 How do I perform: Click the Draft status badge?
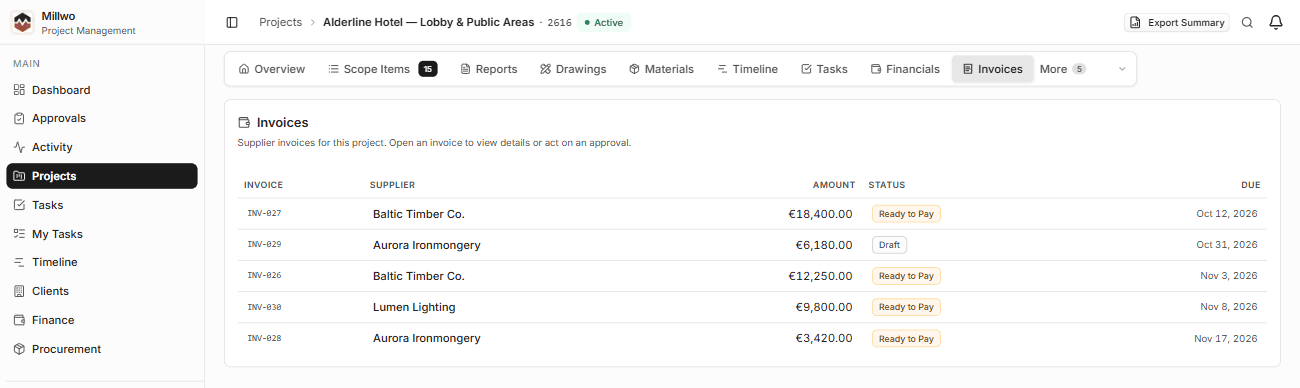(889, 245)
